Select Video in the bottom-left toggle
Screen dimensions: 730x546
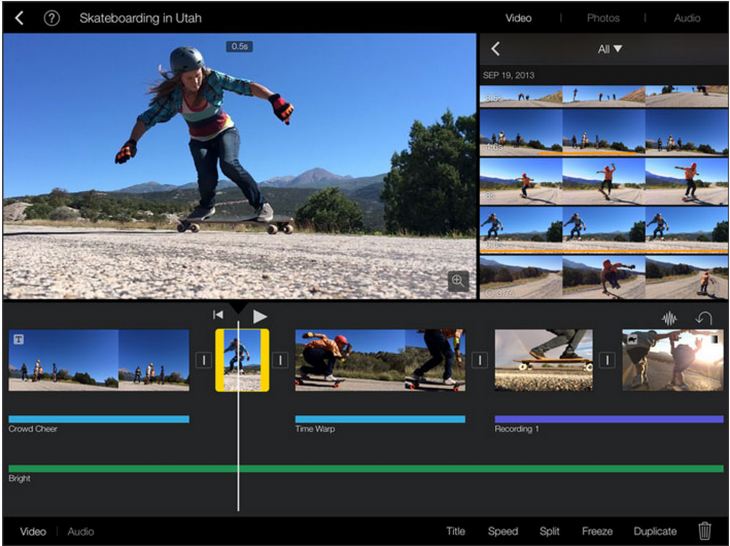(33, 531)
